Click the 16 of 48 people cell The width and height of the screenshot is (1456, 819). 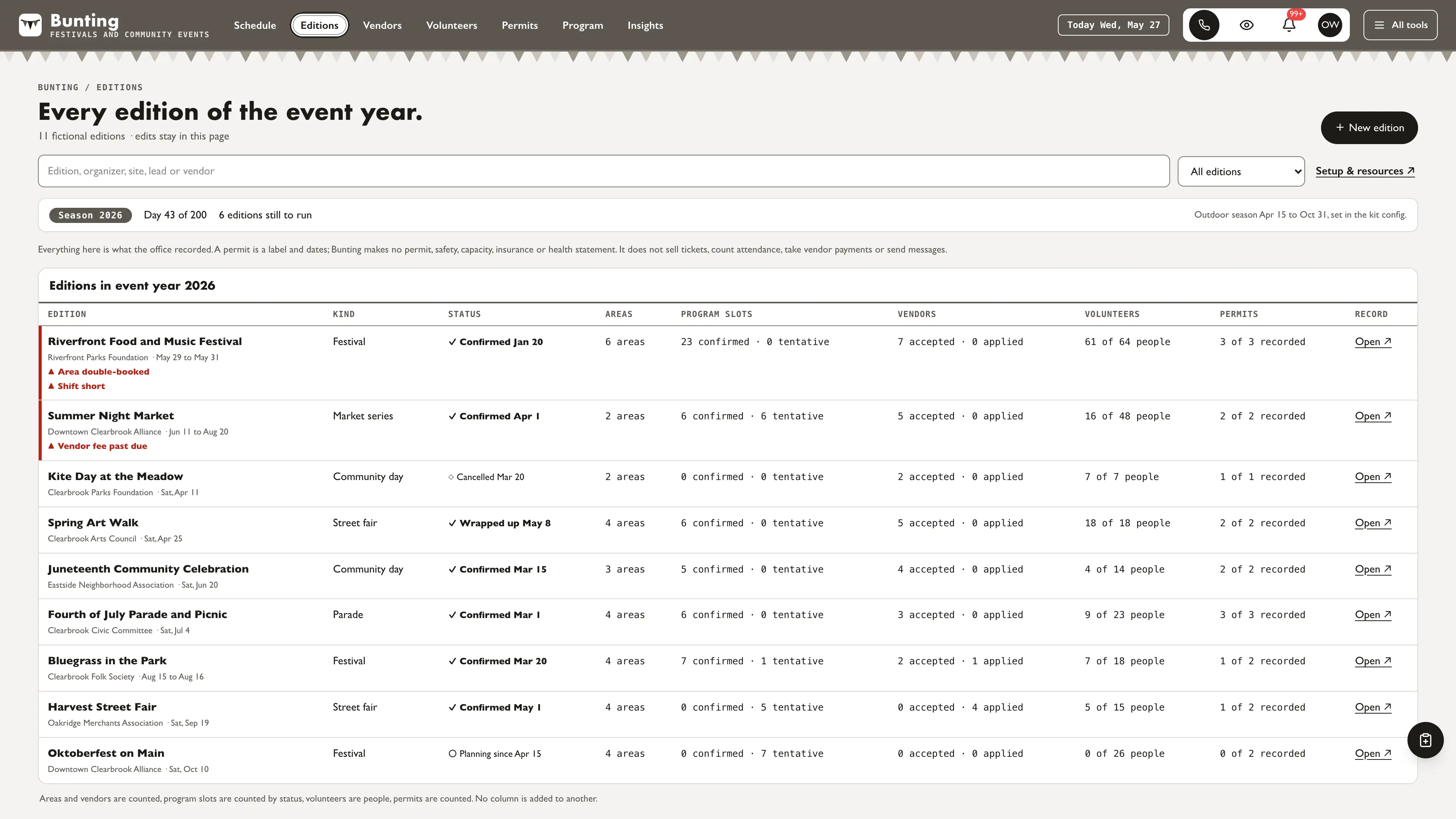click(x=1128, y=417)
